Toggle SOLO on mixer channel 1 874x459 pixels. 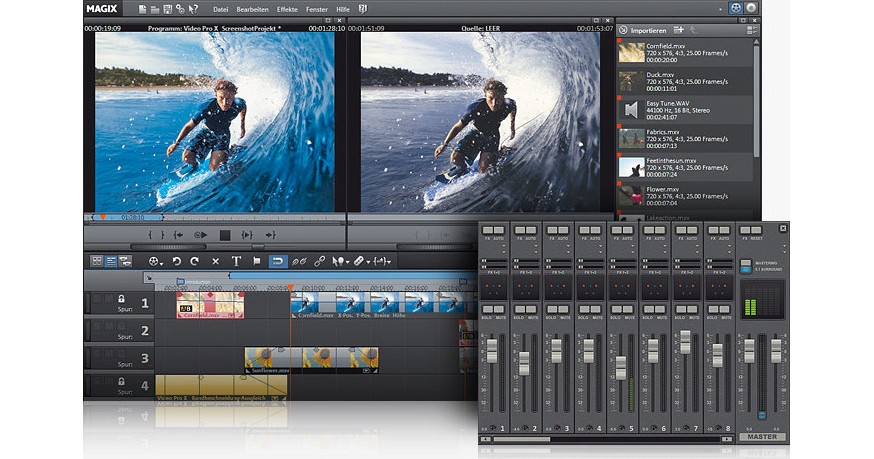(488, 310)
